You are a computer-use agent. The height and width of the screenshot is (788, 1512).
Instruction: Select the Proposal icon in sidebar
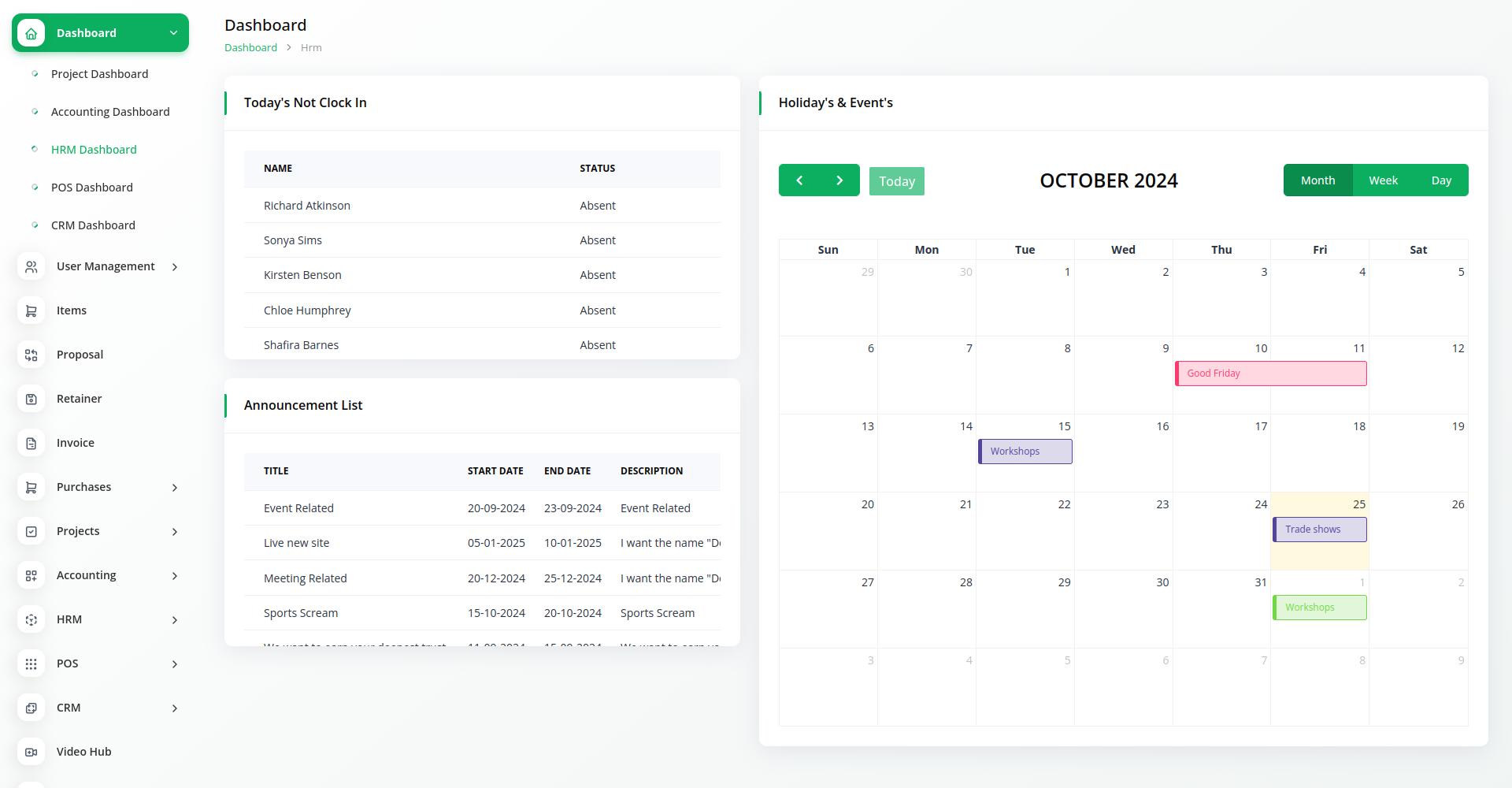pos(31,355)
